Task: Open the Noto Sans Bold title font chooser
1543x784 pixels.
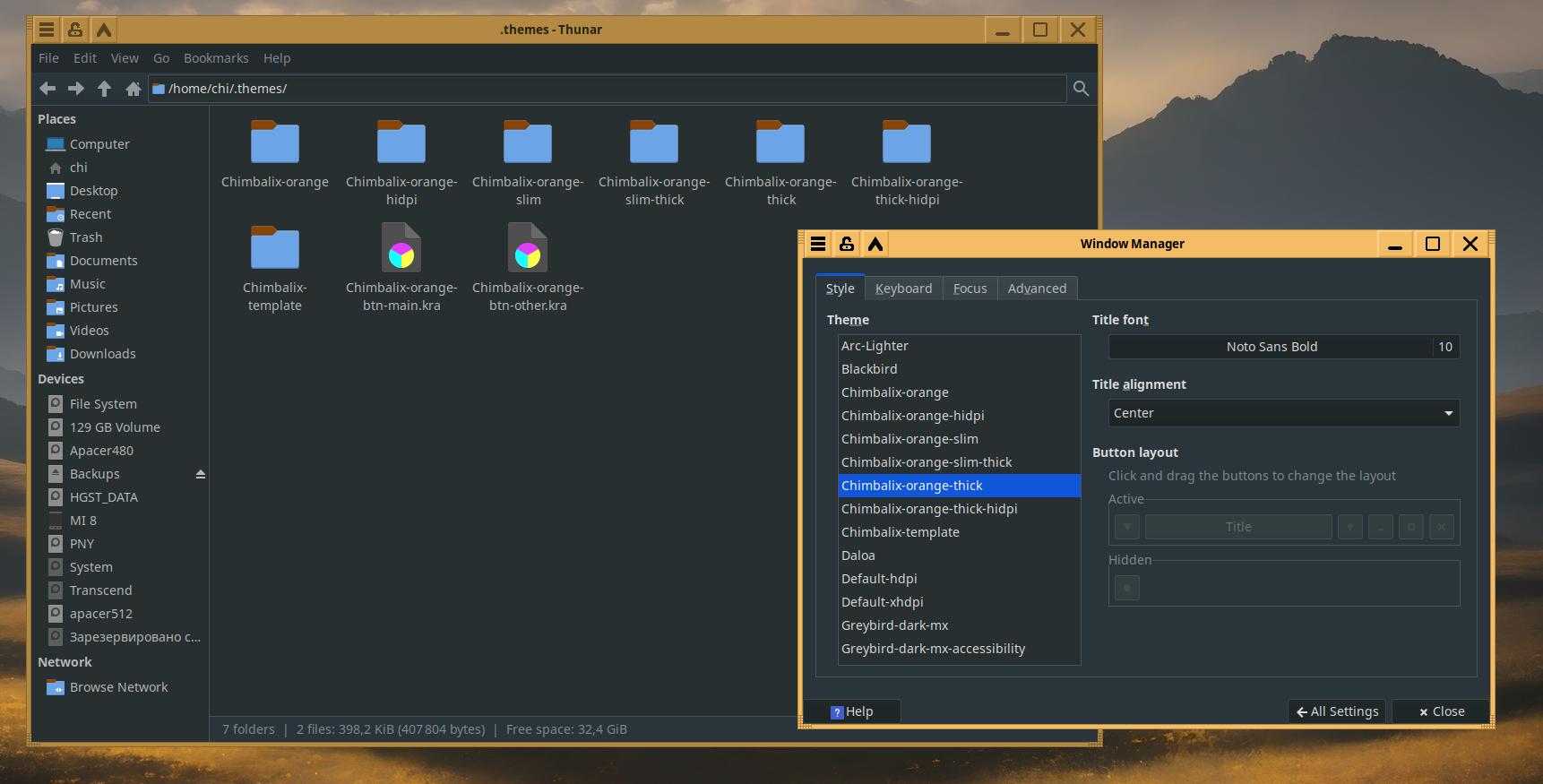Action: click(1284, 347)
